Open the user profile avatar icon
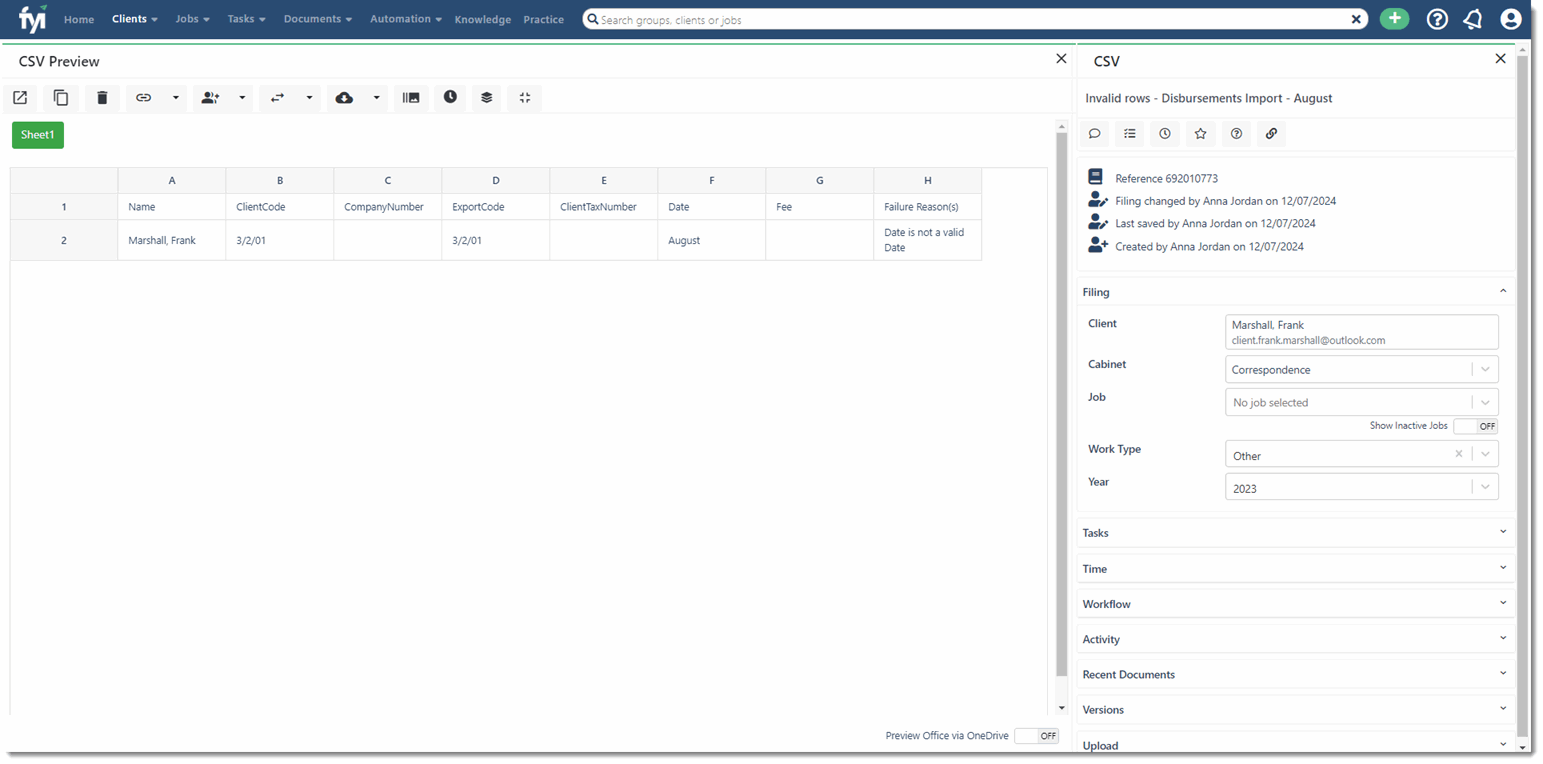1543x764 pixels. point(1511,19)
